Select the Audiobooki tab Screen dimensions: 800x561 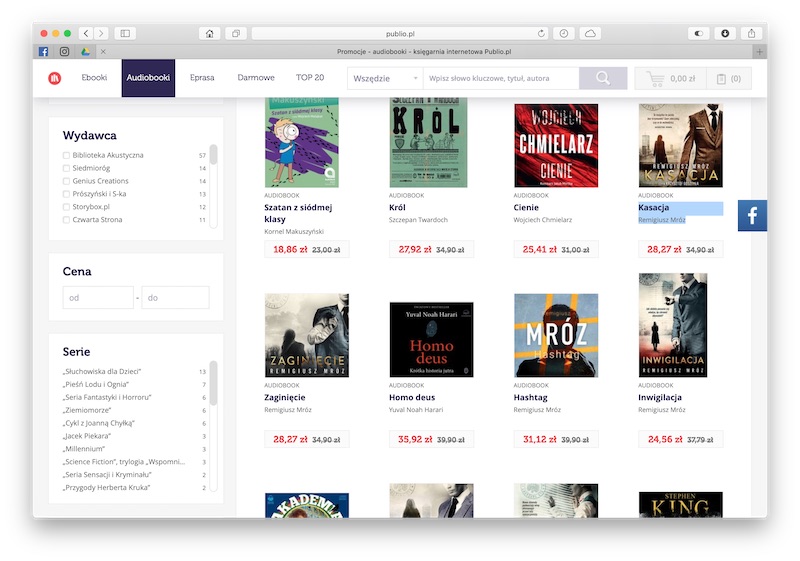tap(148, 78)
